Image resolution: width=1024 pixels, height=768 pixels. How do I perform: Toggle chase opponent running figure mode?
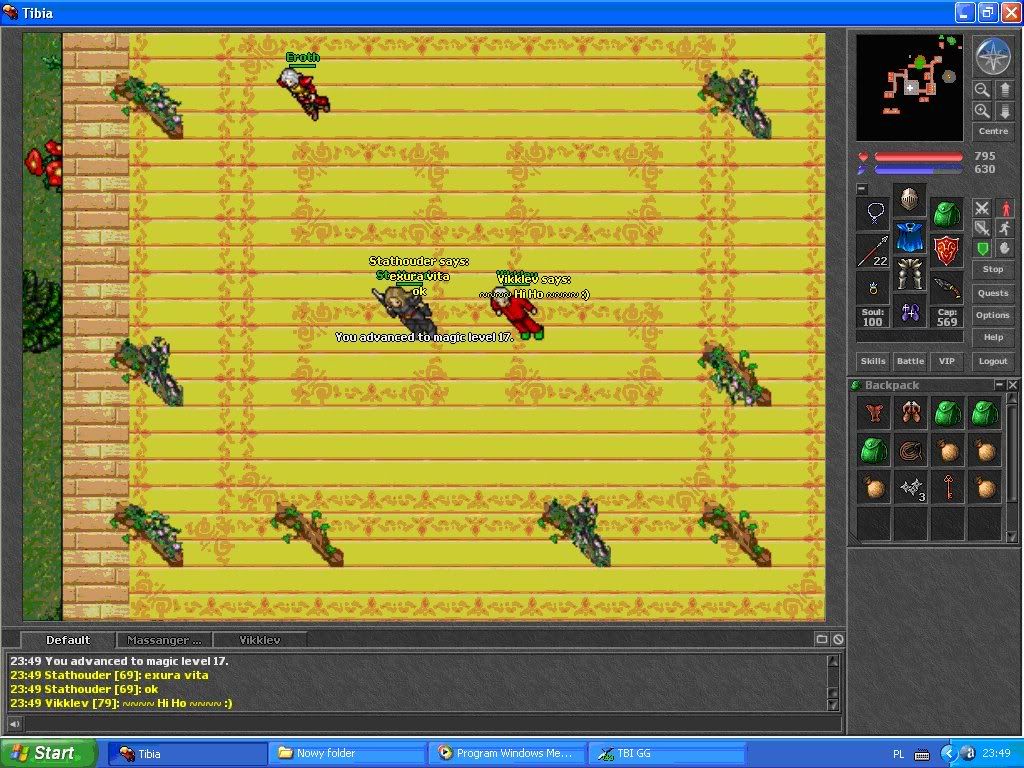[x=1004, y=228]
